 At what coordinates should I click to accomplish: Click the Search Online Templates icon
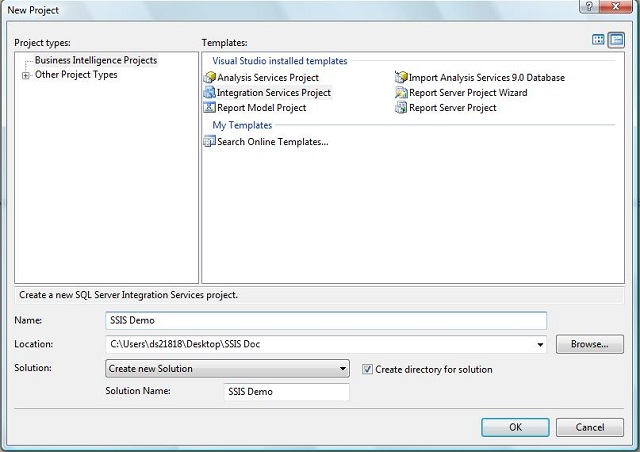point(209,142)
